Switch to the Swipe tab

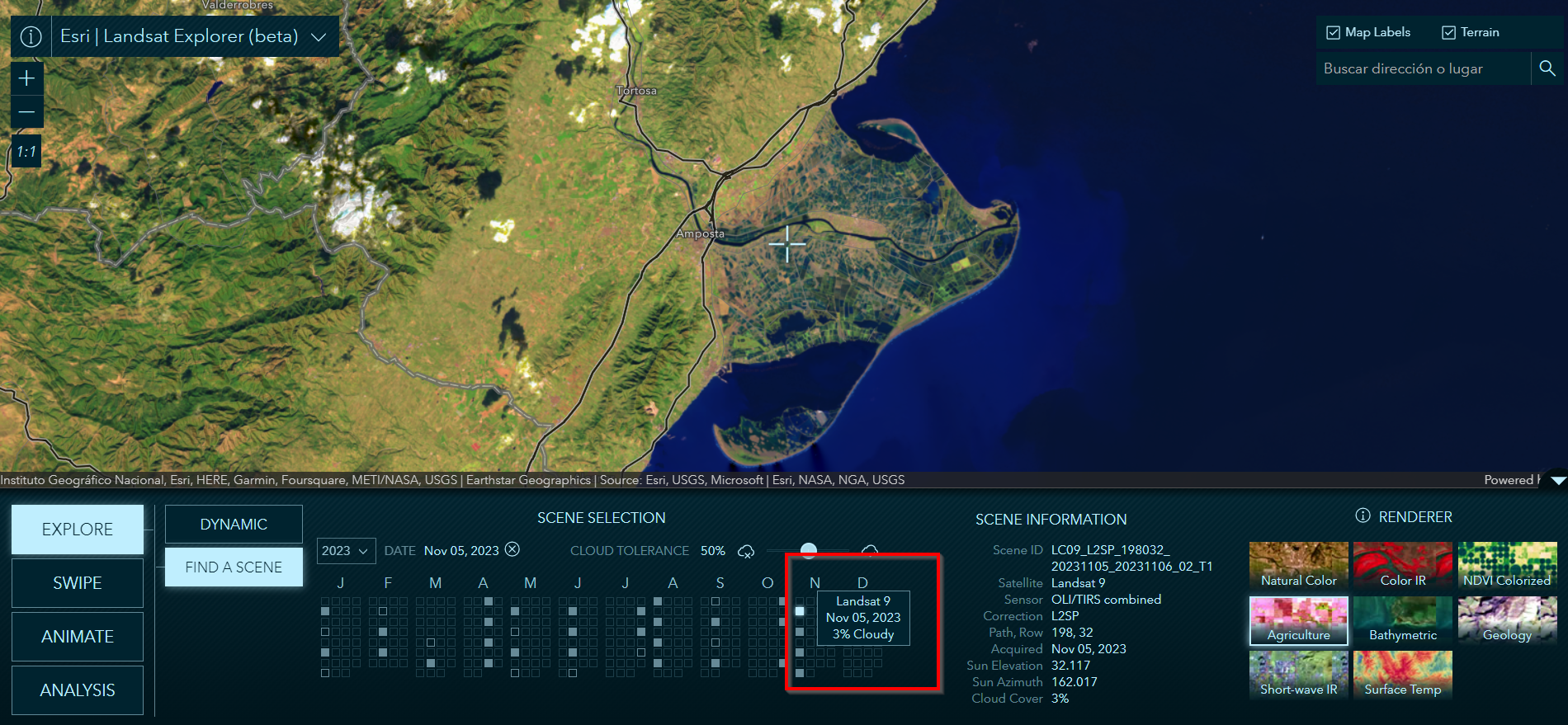[x=78, y=583]
